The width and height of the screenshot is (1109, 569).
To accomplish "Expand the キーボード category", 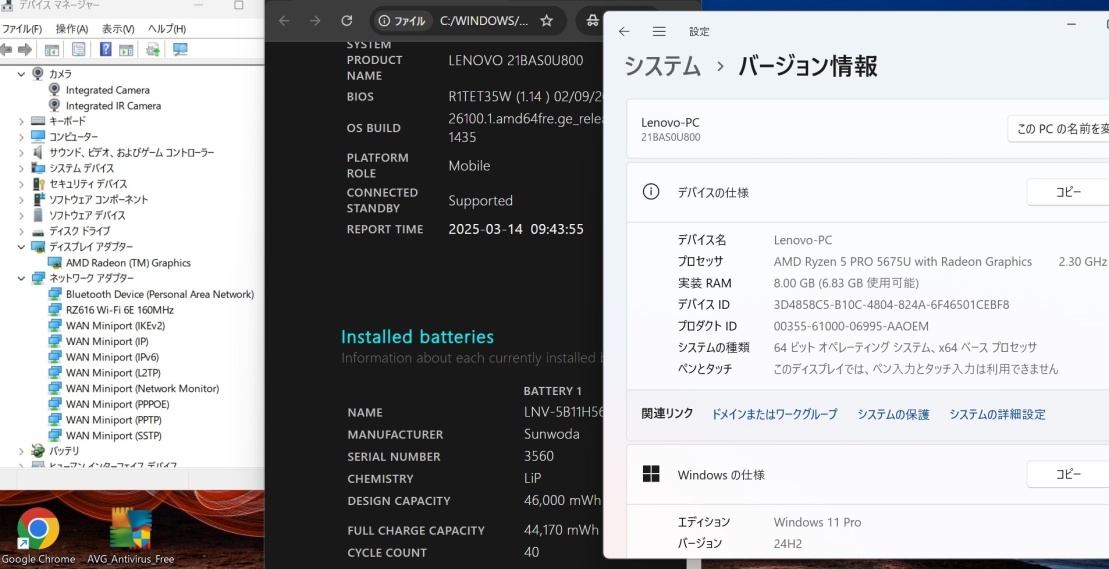I will [x=21, y=121].
